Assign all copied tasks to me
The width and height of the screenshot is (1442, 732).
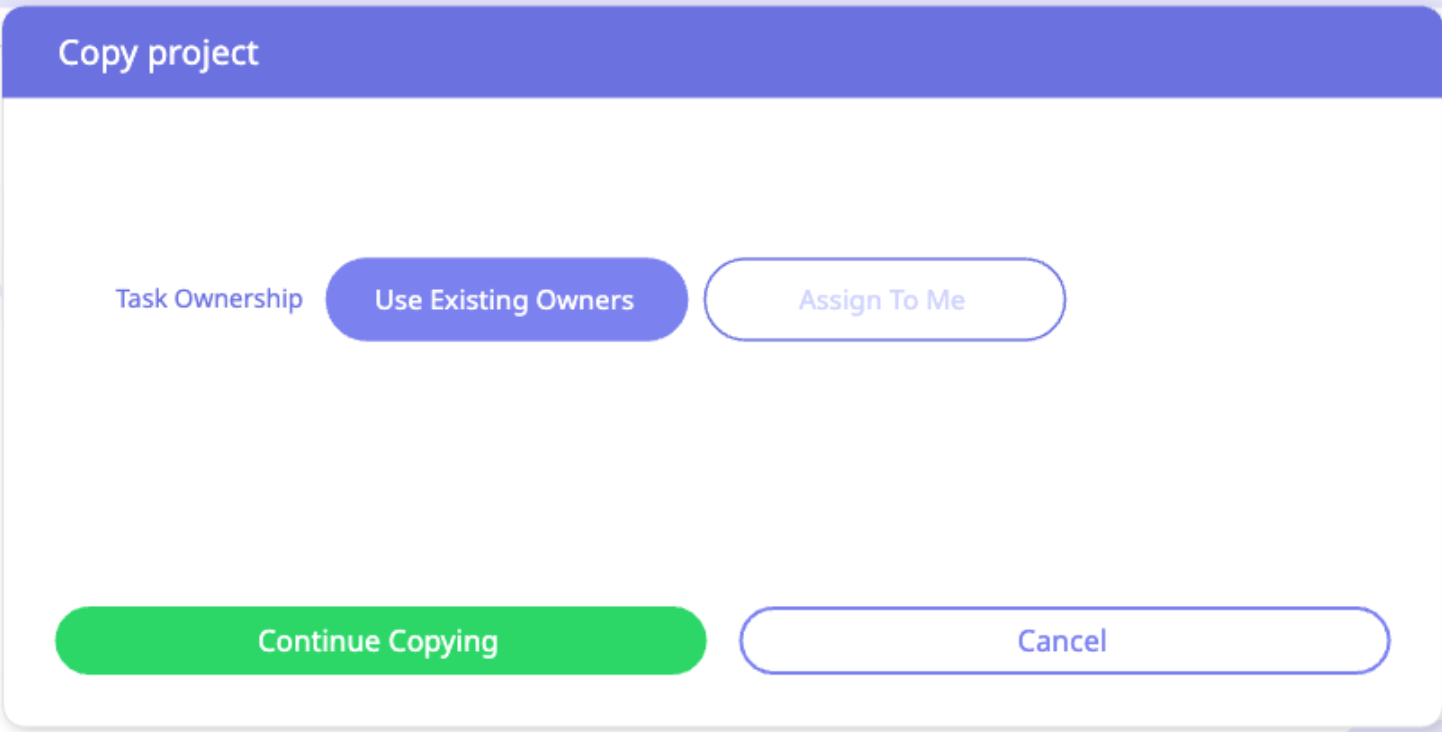click(884, 300)
